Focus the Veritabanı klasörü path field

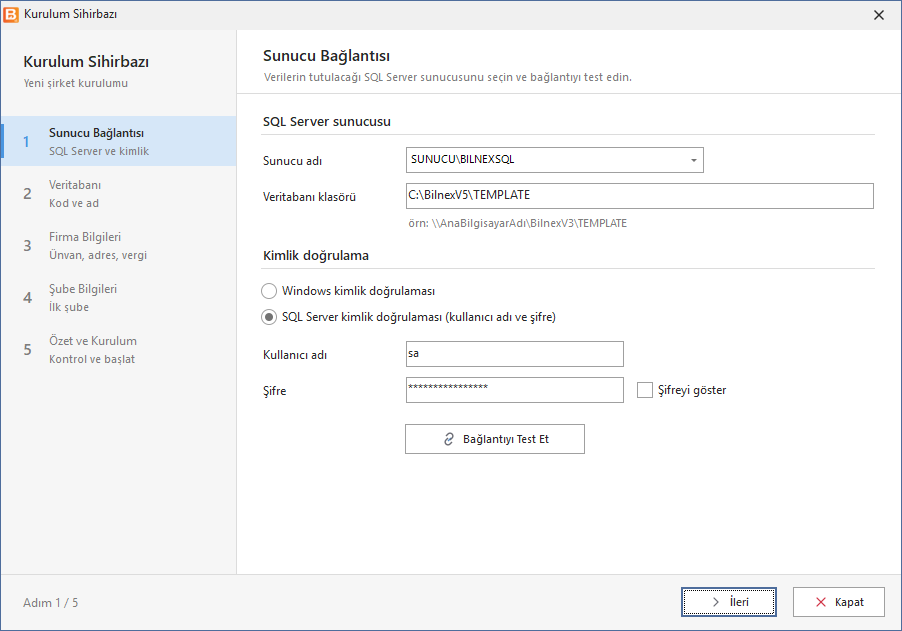coord(640,196)
